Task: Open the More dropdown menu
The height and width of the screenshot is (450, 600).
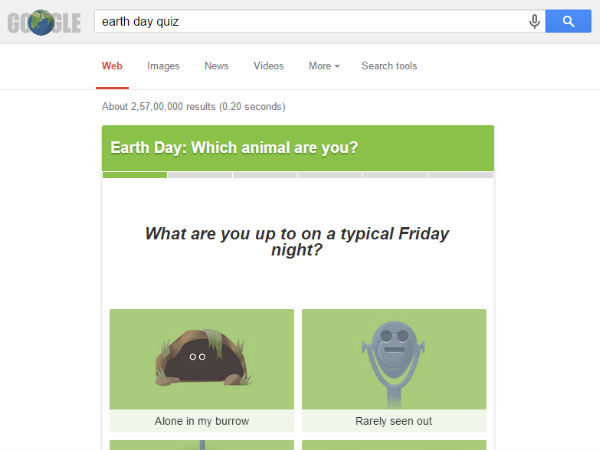Action: point(323,66)
